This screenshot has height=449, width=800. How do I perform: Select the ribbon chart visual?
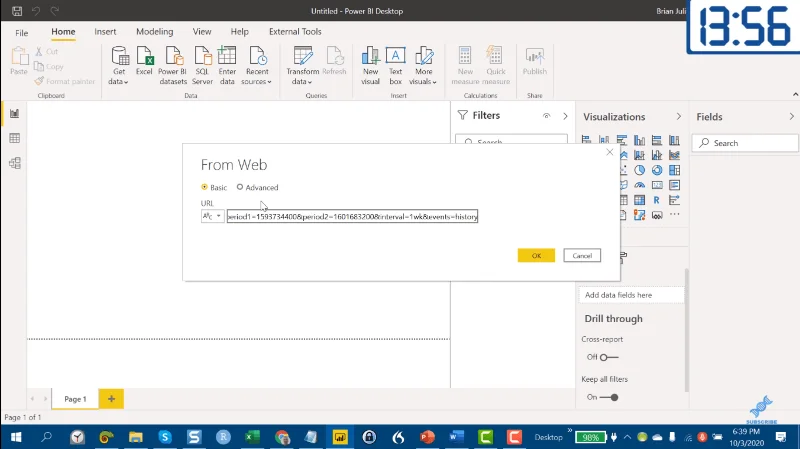[x=674, y=155]
